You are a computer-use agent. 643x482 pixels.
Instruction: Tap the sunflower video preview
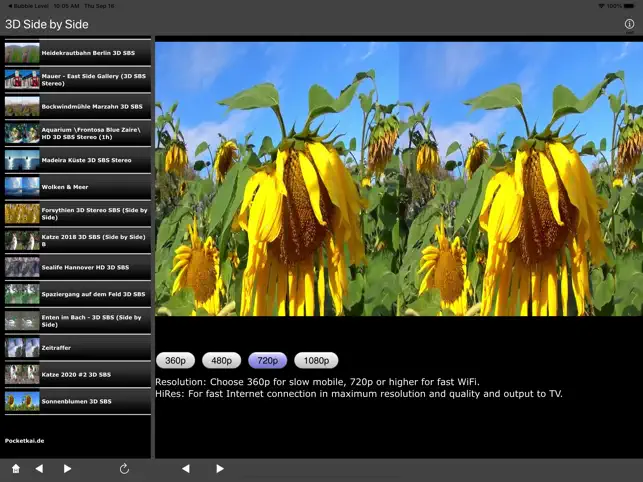click(399, 179)
